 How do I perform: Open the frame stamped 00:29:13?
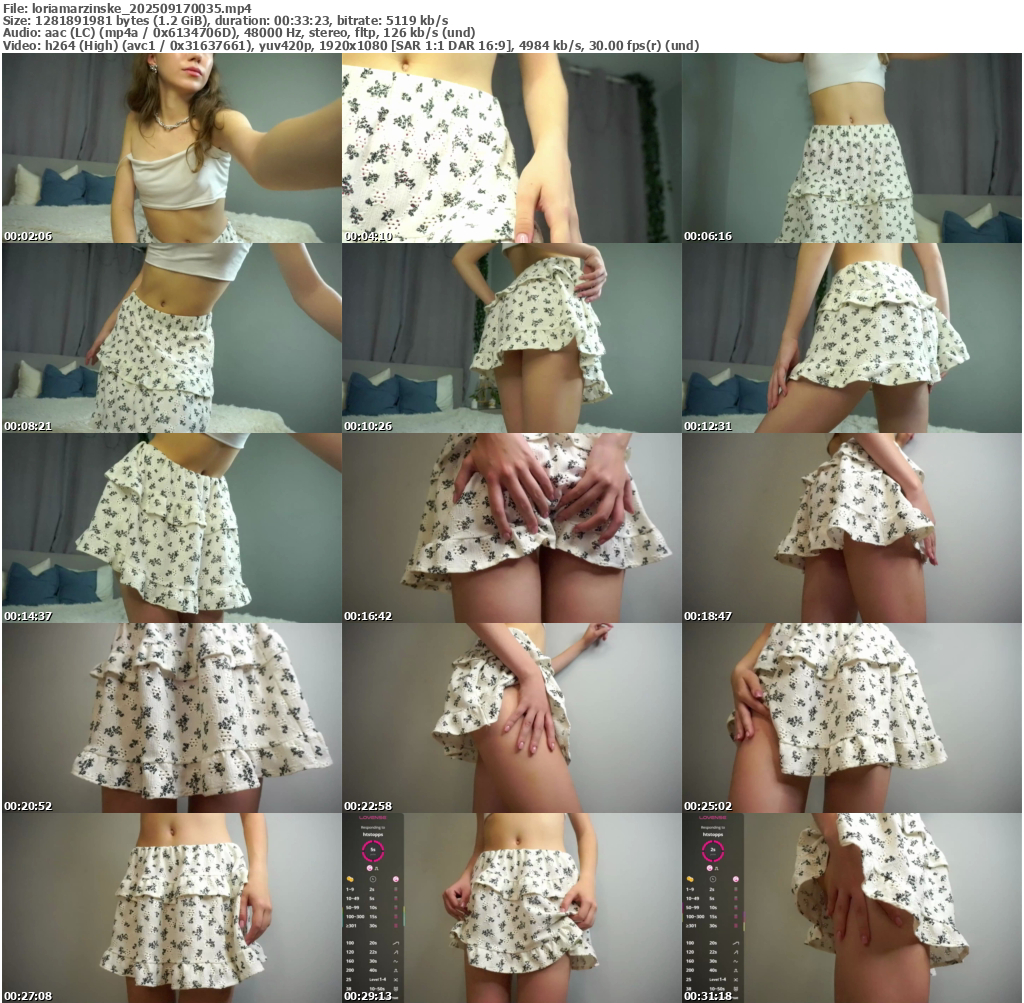(512, 908)
